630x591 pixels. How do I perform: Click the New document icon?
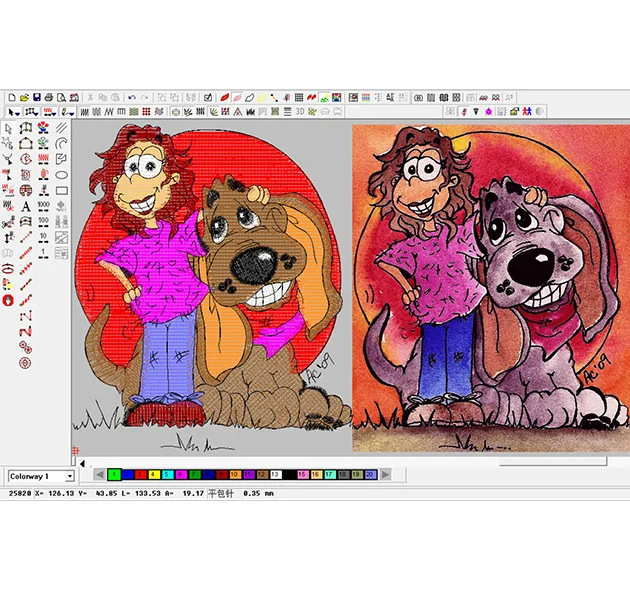point(11,97)
